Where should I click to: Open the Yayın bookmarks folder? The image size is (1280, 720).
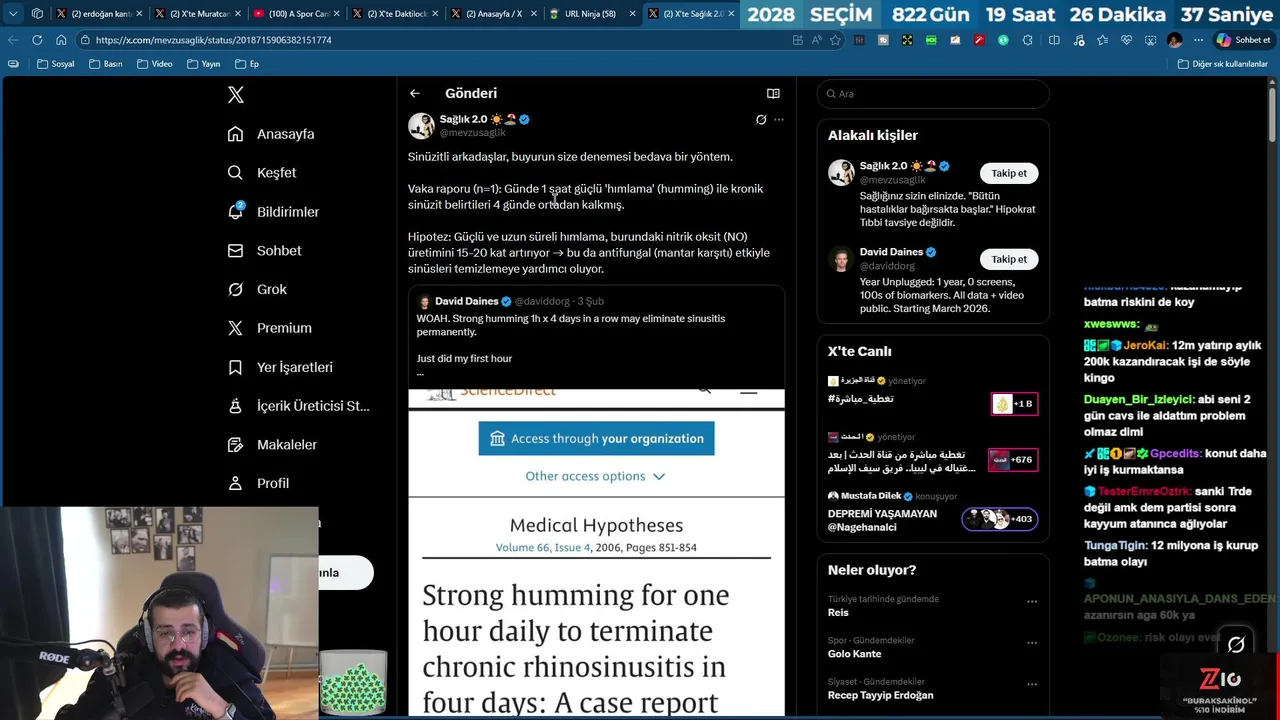203,64
